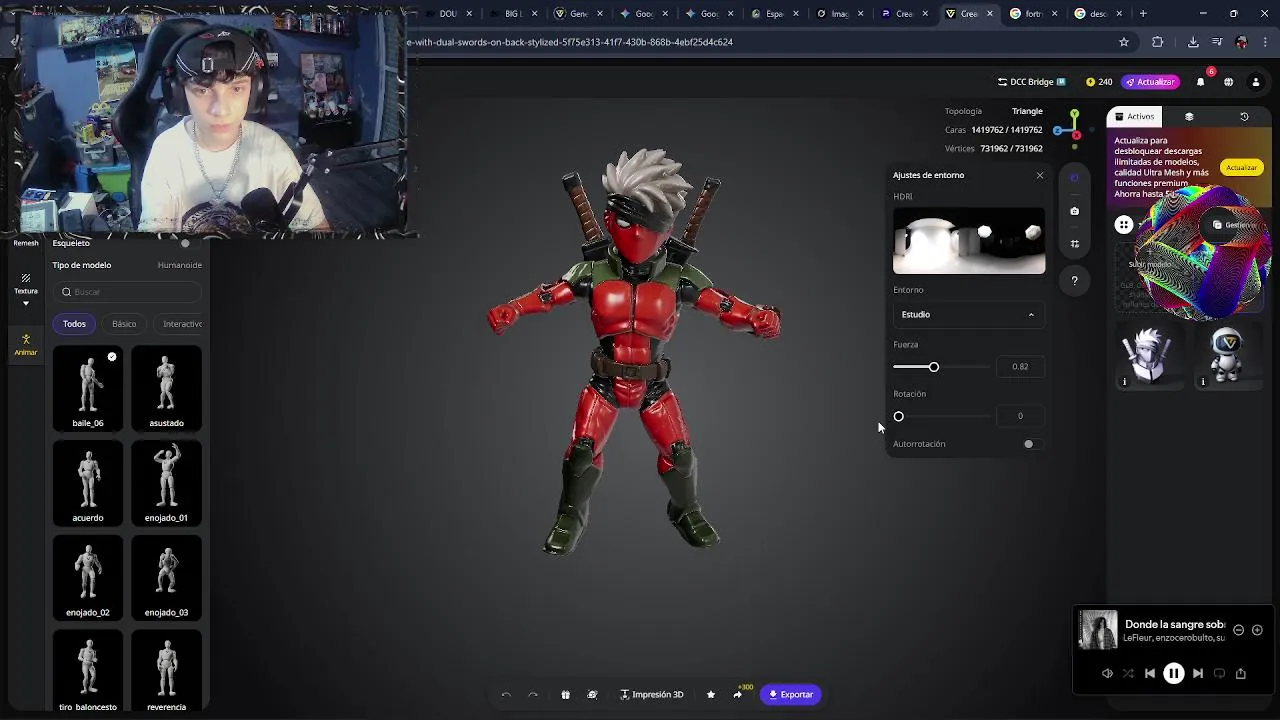Click the cube view icon beside gift icon

(592, 694)
